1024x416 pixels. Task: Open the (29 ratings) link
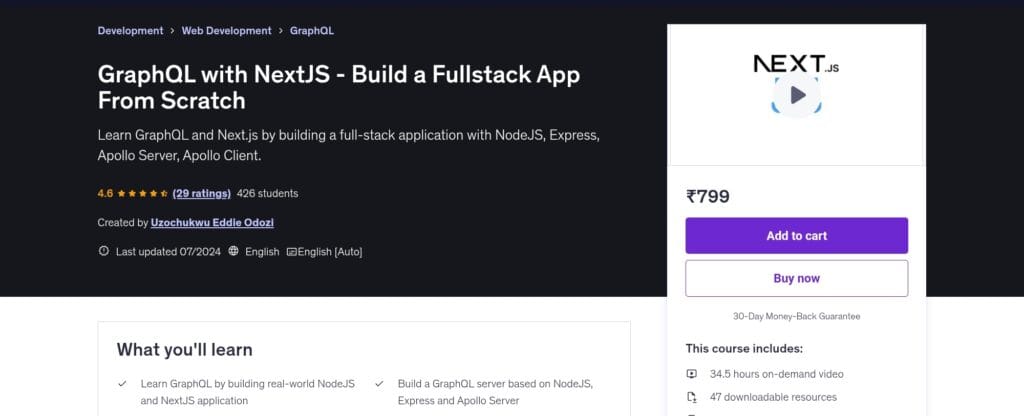click(x=201, y=193)
